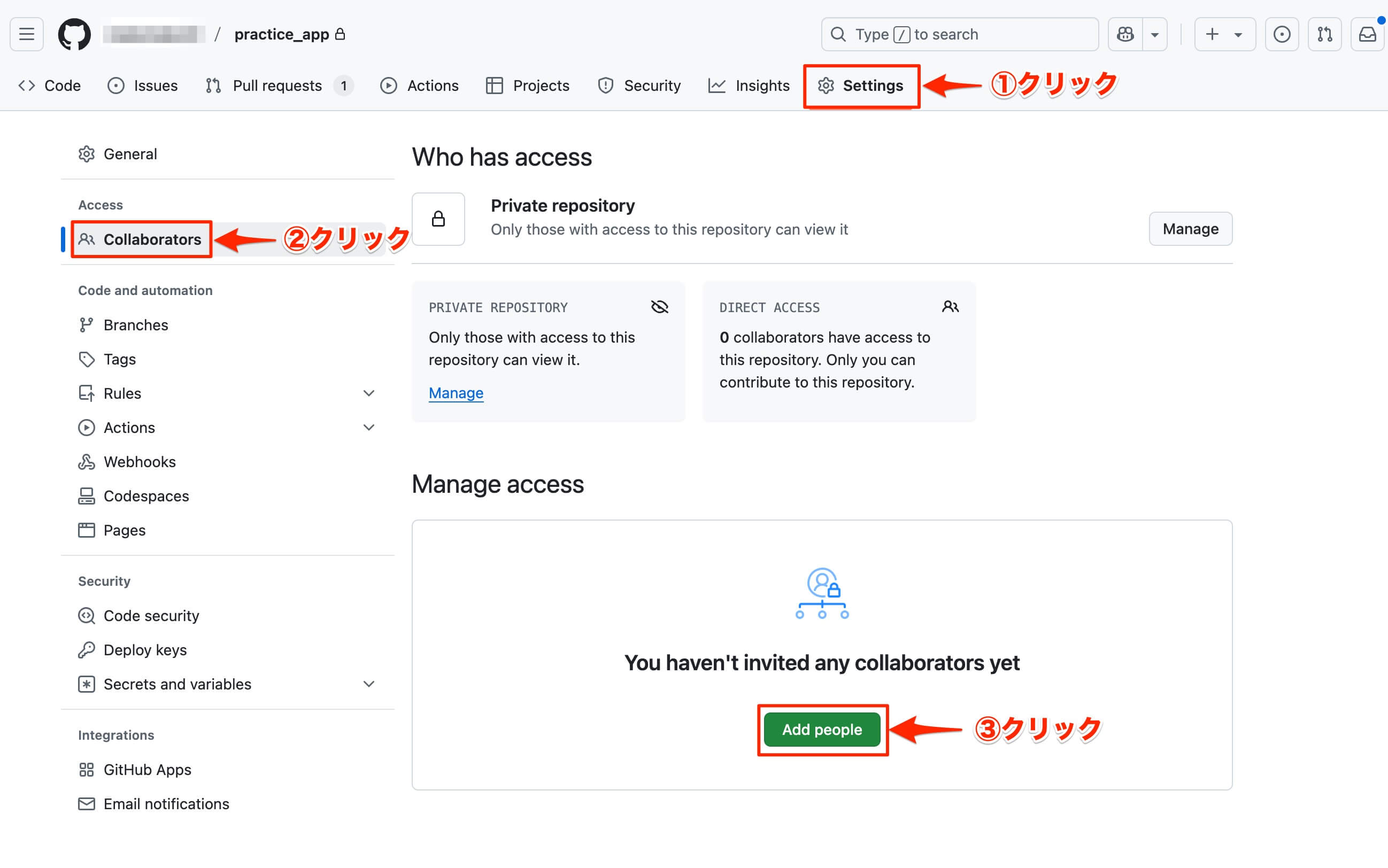
Task: Go to the Security tab
Action: pyautogui.click(x=639, y=86)
